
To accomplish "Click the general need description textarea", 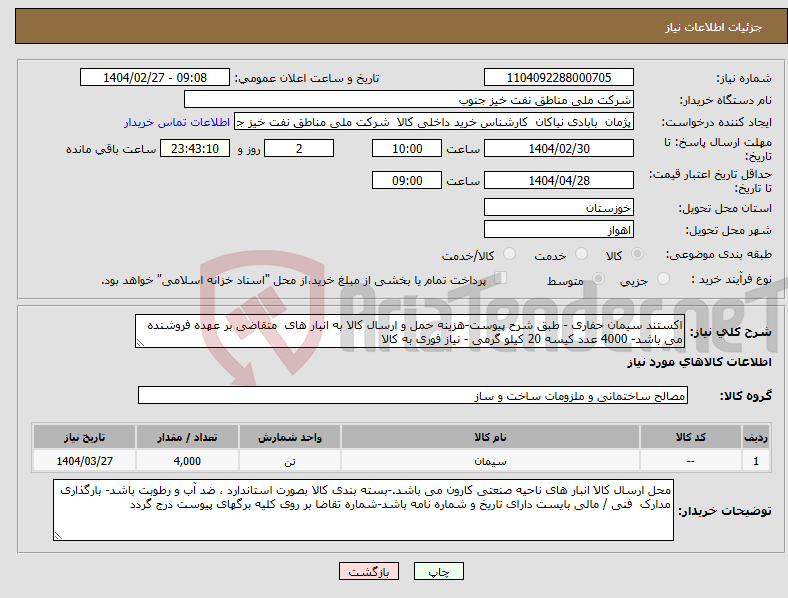I will (x=410, y=332).
